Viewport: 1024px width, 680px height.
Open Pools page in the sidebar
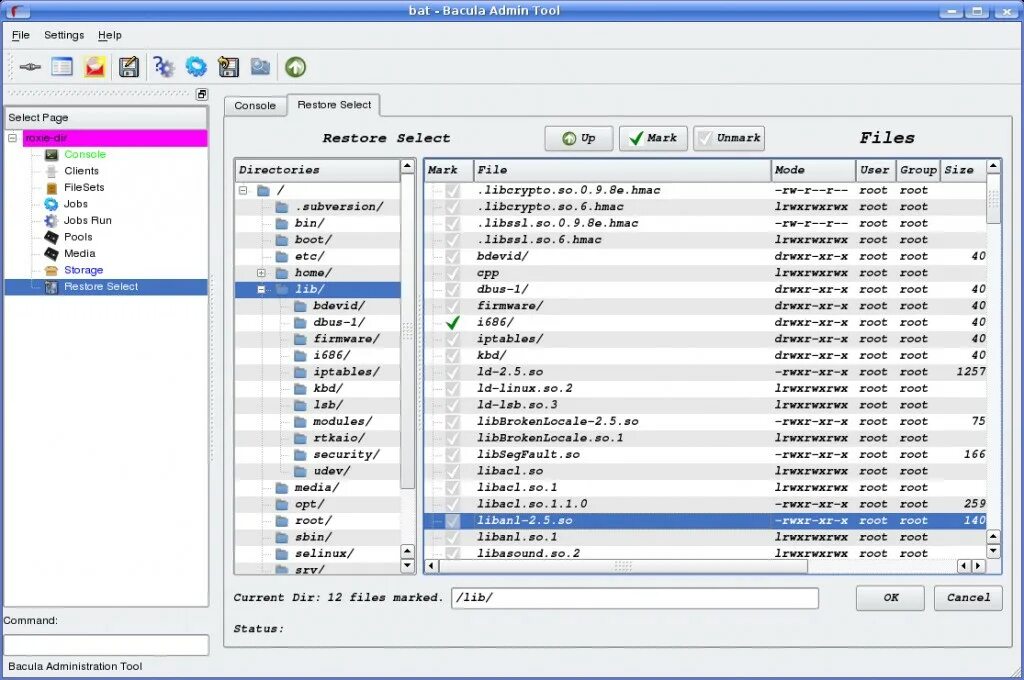(x=78, y=237)
